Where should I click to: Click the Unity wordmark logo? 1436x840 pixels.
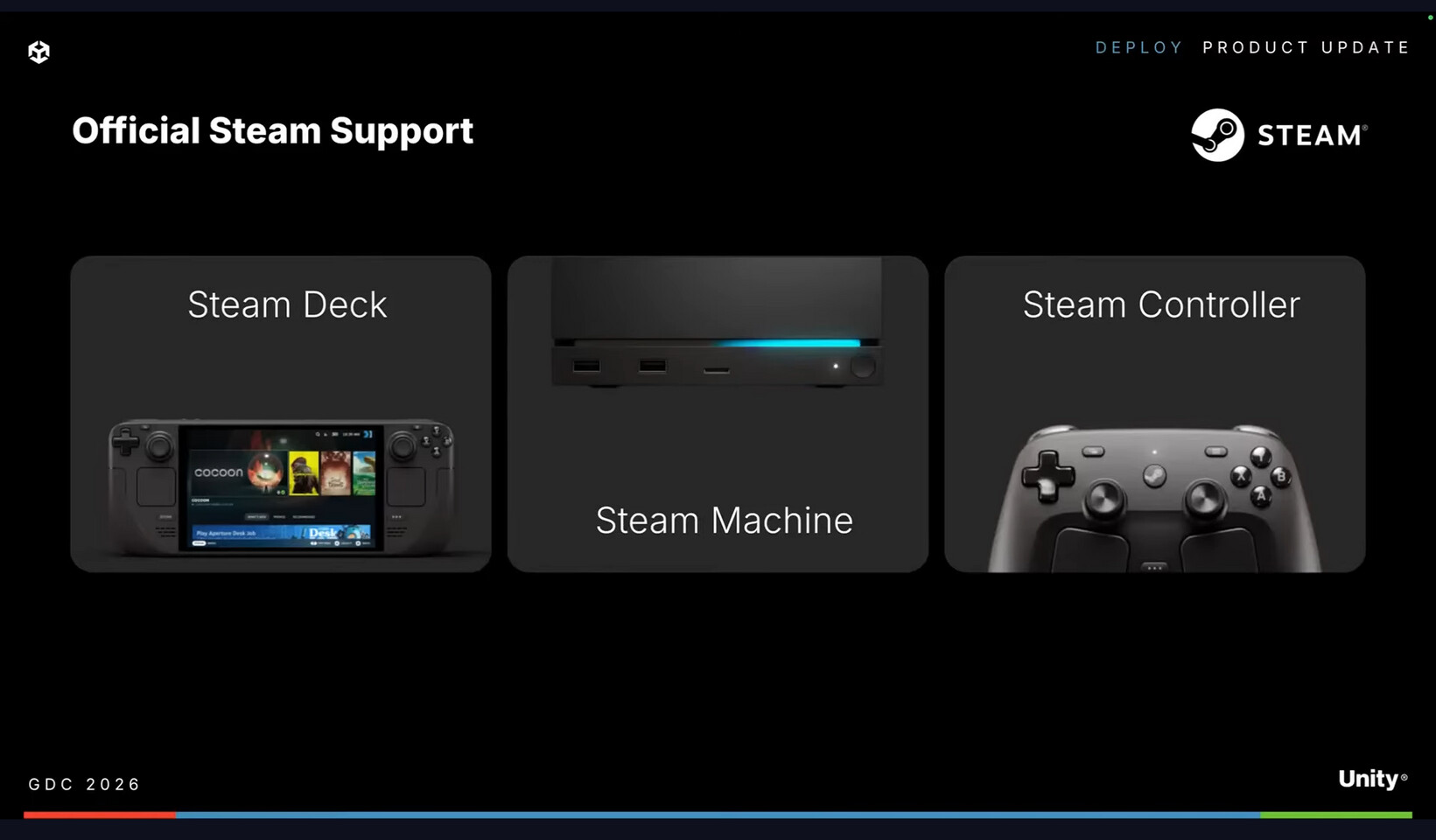[x=1372, y=779]
